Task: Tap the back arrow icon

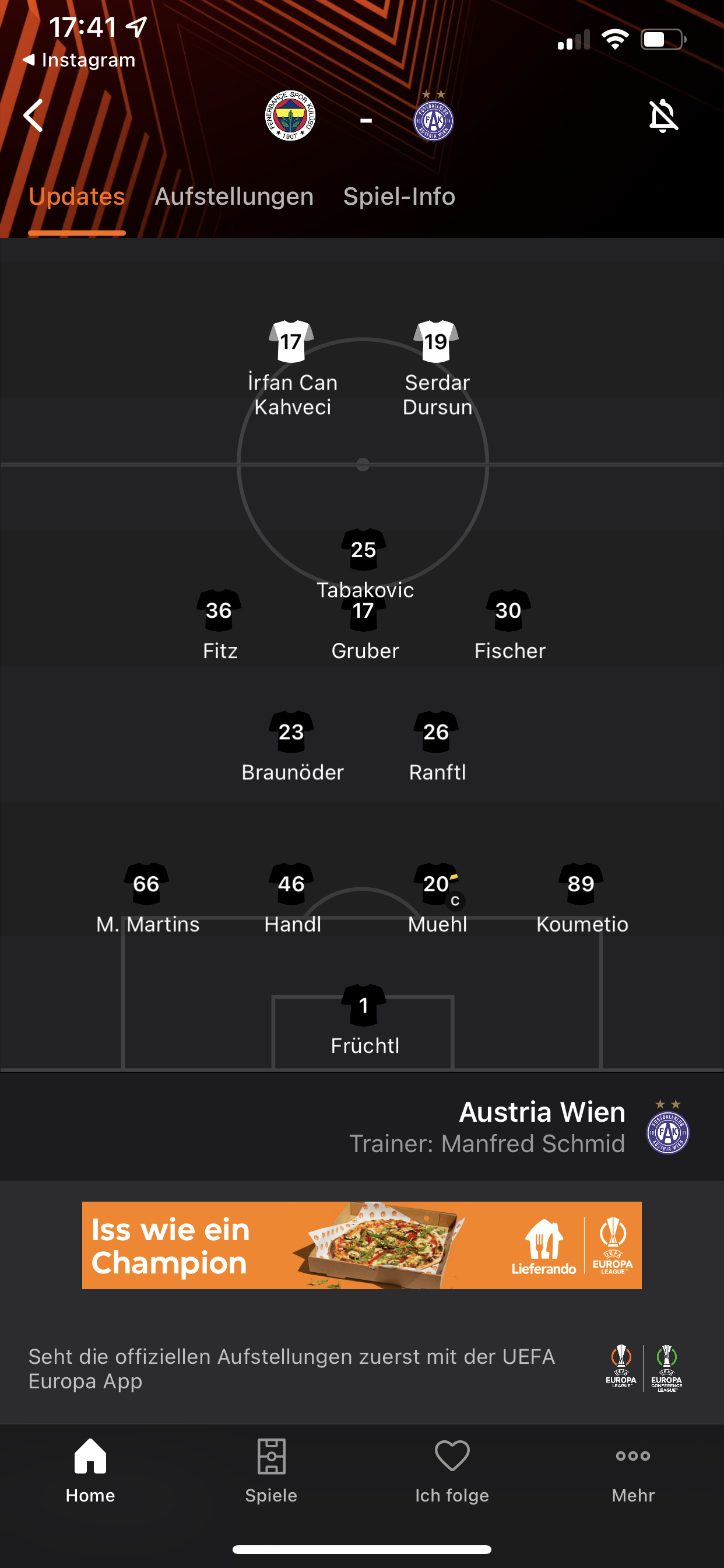Action: pos(33,116)
